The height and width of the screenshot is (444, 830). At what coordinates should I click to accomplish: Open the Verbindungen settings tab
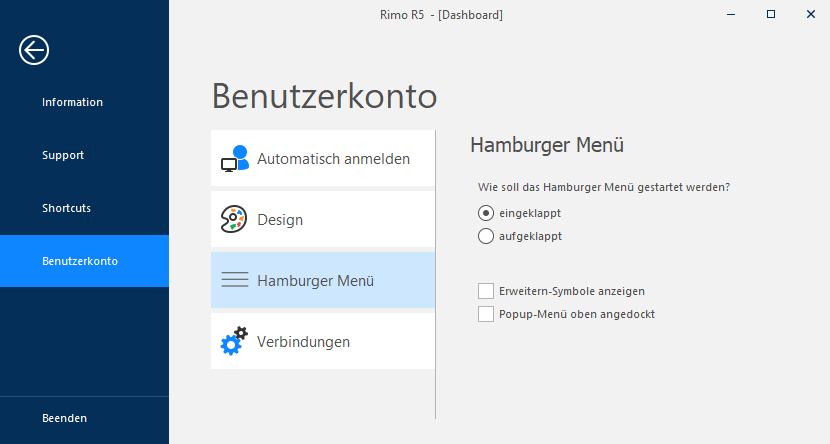point(323,341)
